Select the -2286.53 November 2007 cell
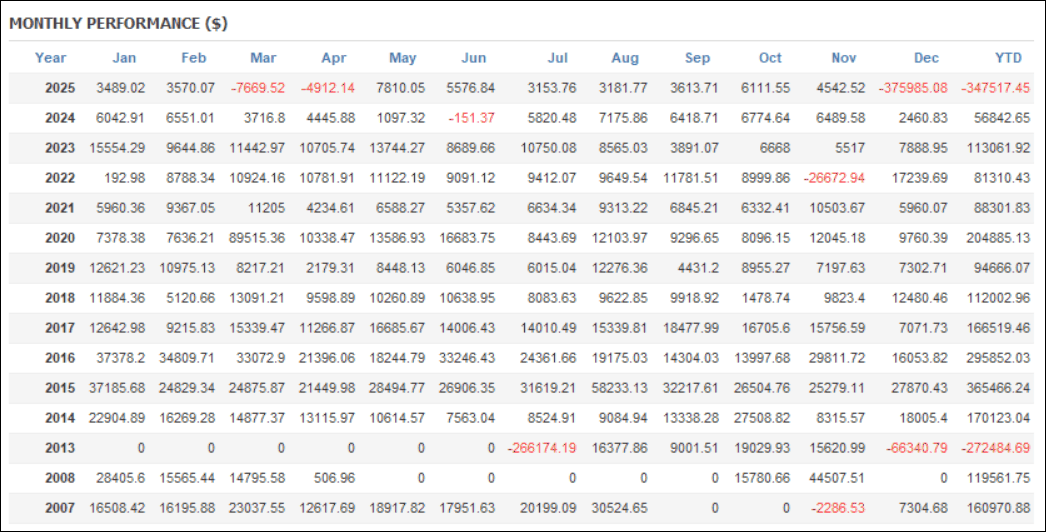The height and width of the screenshot is (532, 1046). (838, 508)
